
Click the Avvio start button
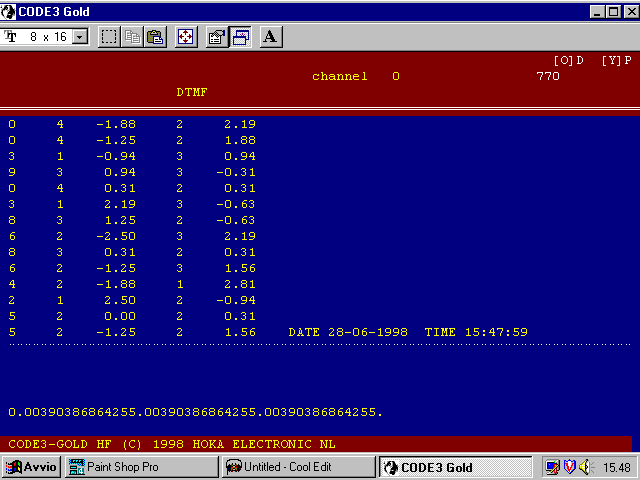tap(33, 467)
